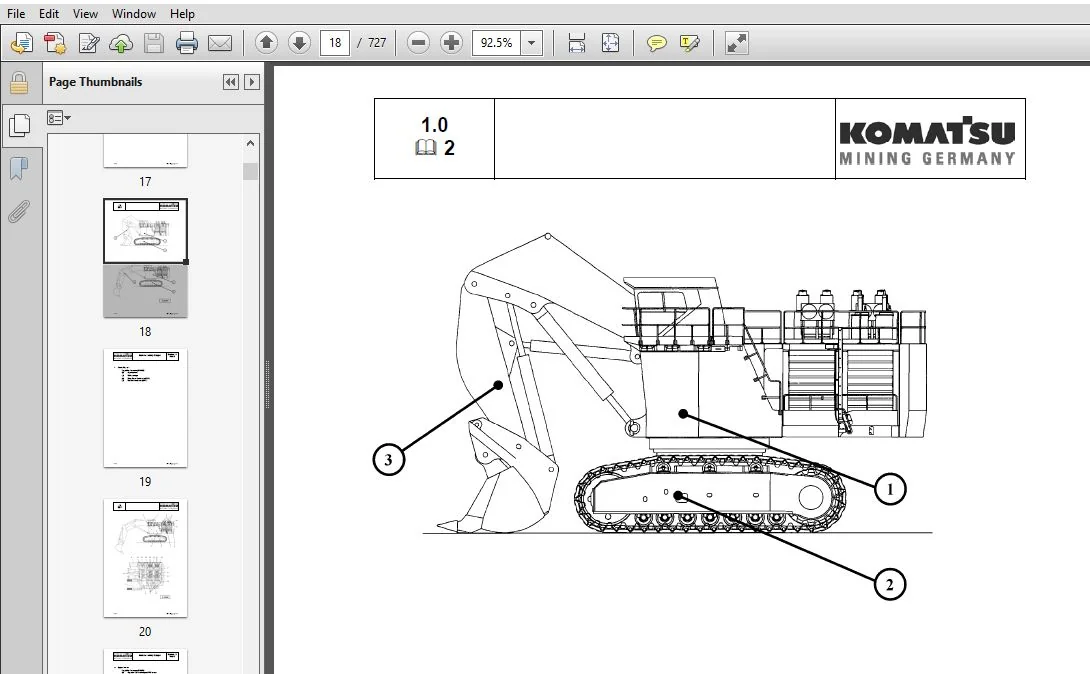Select page 18 thumbnail

145,258
